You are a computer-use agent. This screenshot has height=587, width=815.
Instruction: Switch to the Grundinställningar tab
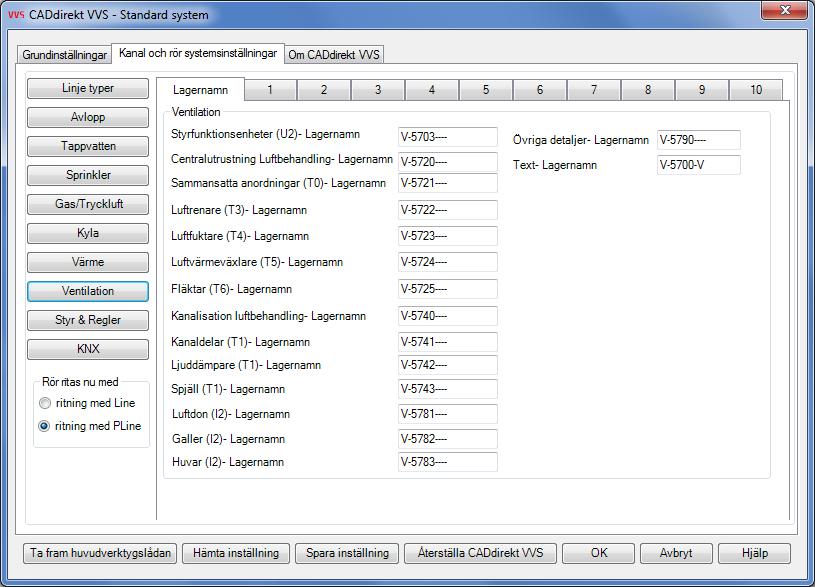(x=64, y=55)
